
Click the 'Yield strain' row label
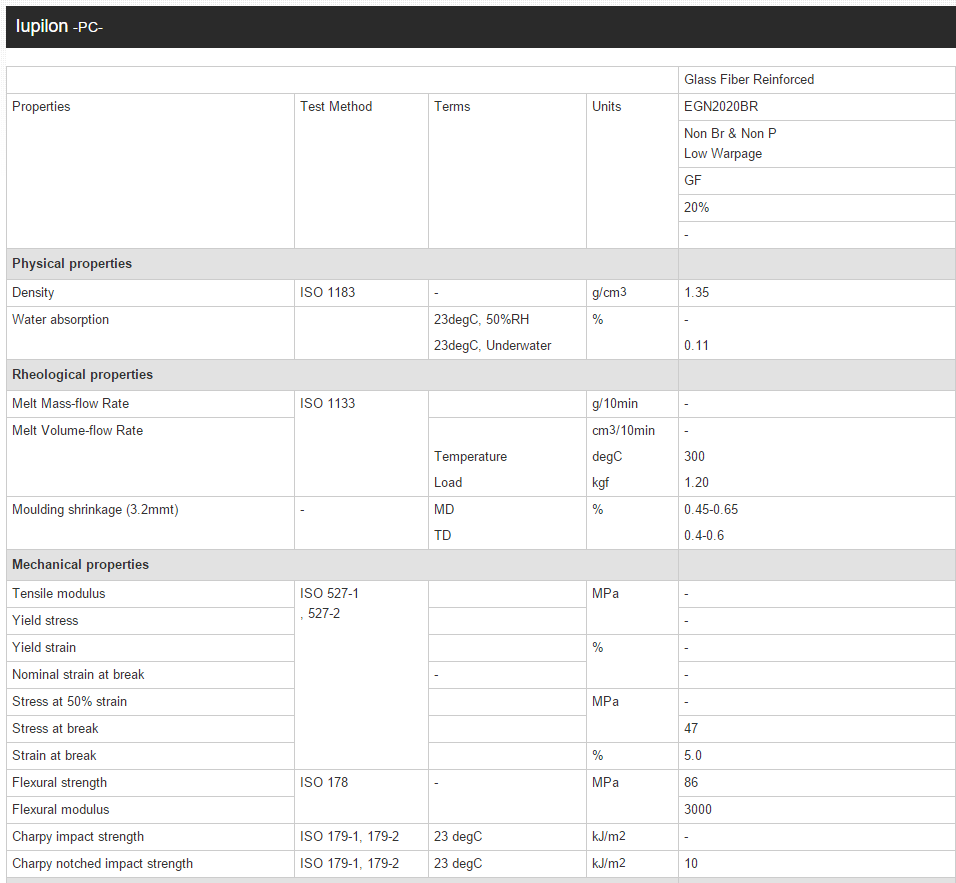[44, 647]
